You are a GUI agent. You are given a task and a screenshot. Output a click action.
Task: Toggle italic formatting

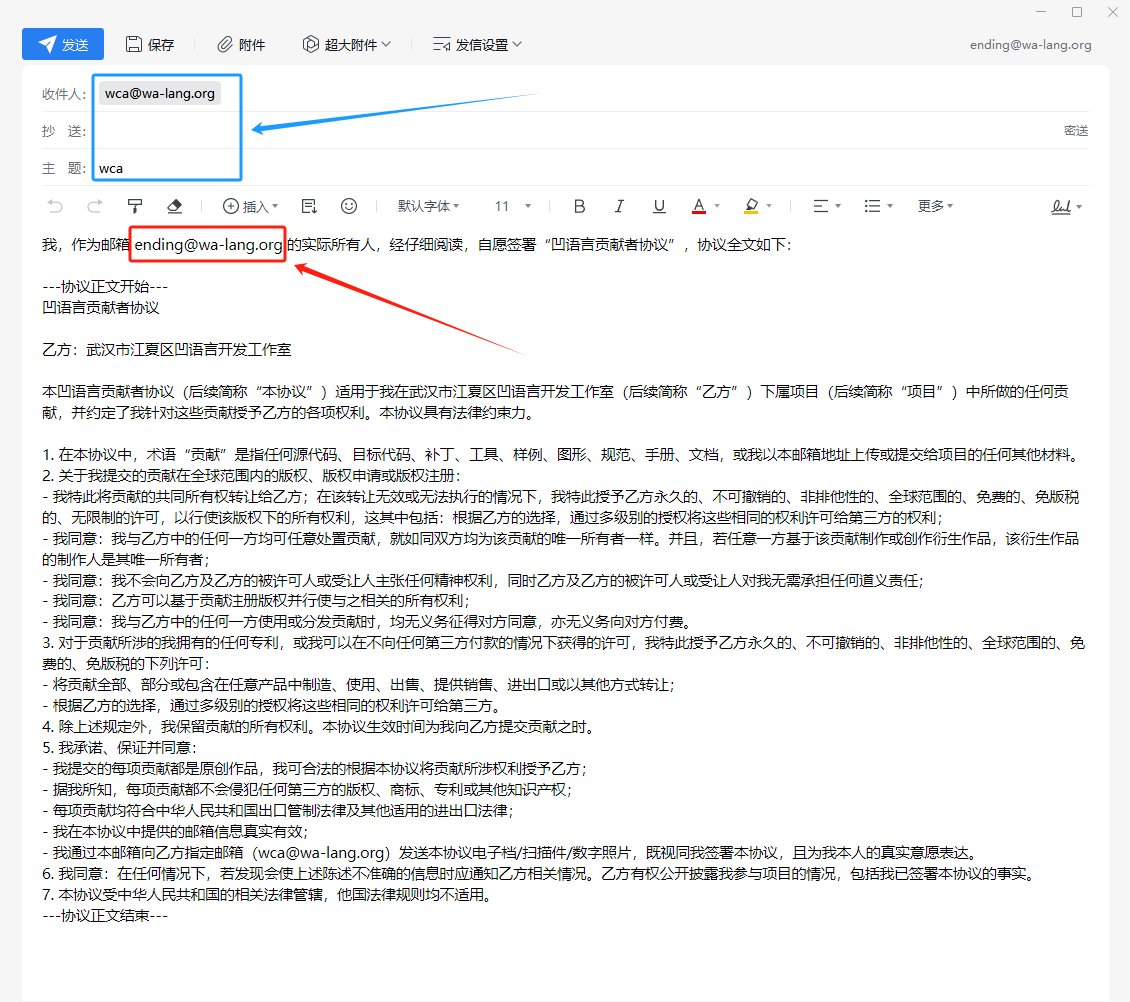tap(619, 206)
